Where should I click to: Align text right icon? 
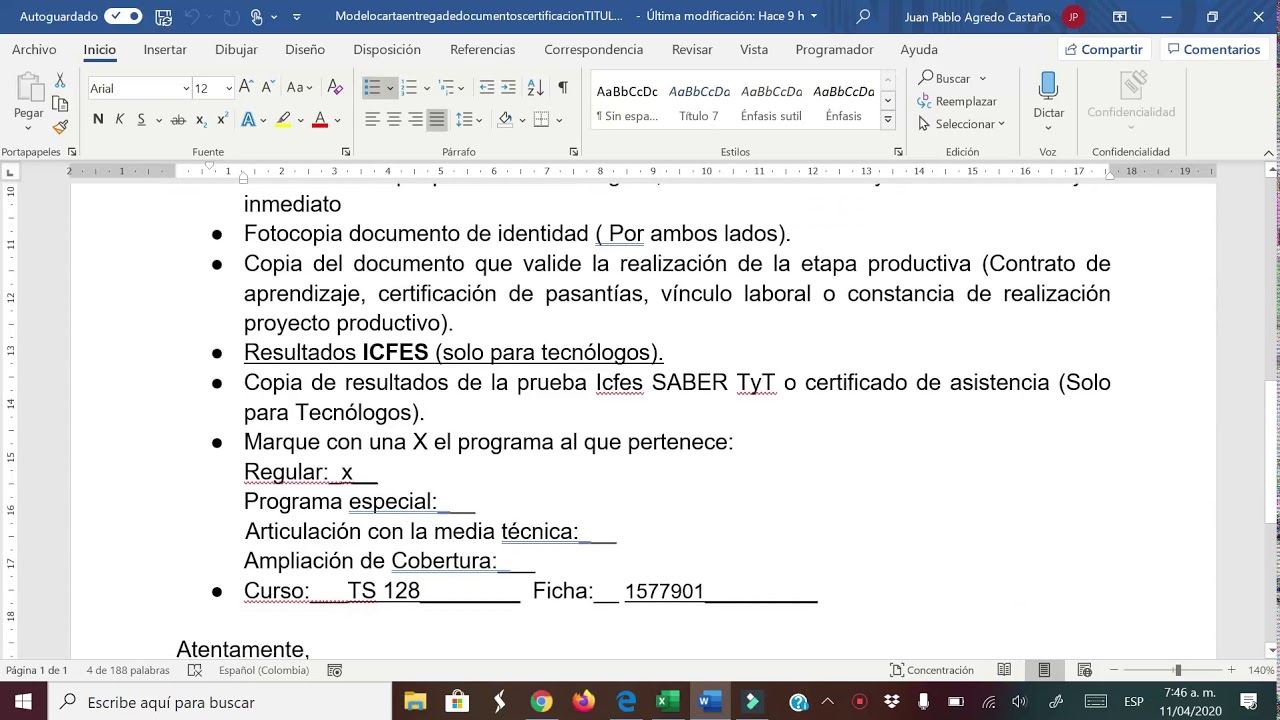tap(415, 119)
